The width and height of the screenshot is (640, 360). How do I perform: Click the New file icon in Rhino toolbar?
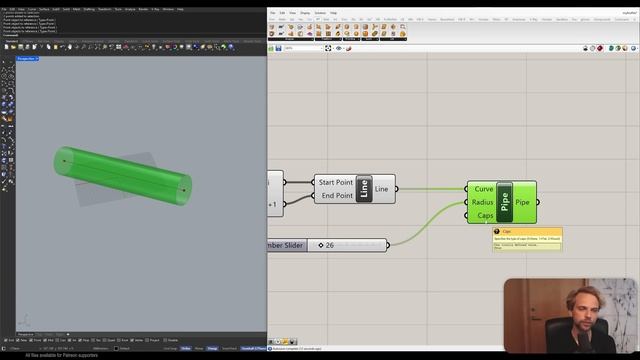point(6,47)
